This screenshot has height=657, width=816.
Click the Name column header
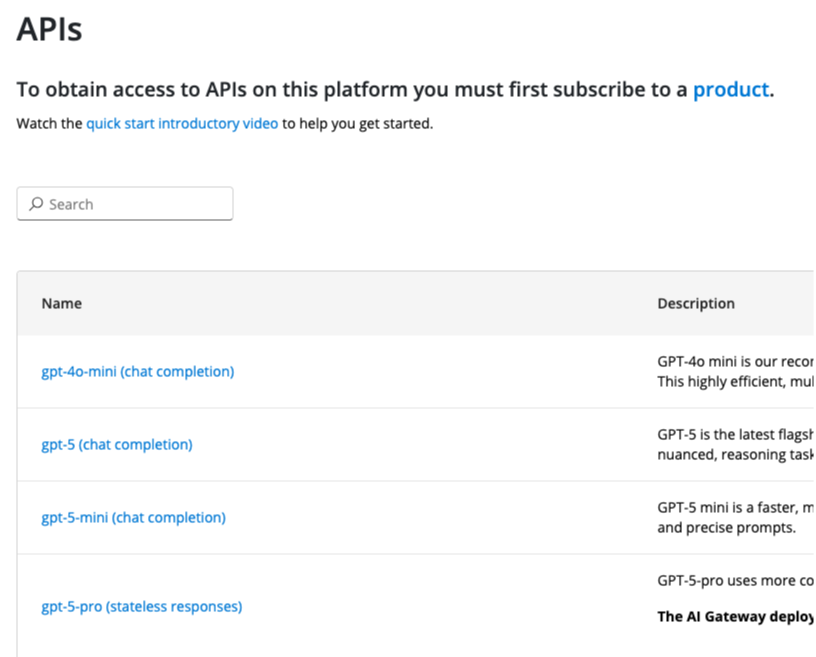tap(62, 303)
